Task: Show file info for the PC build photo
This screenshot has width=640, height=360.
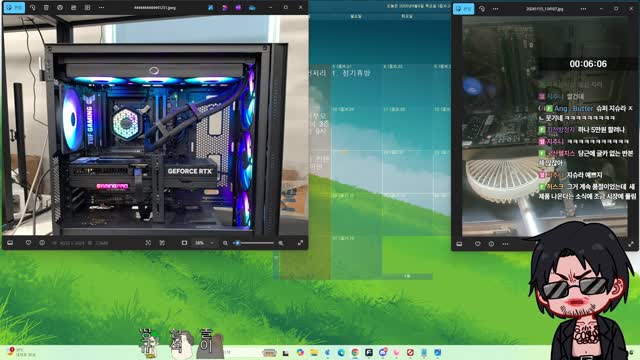Action: click(42, 243)
